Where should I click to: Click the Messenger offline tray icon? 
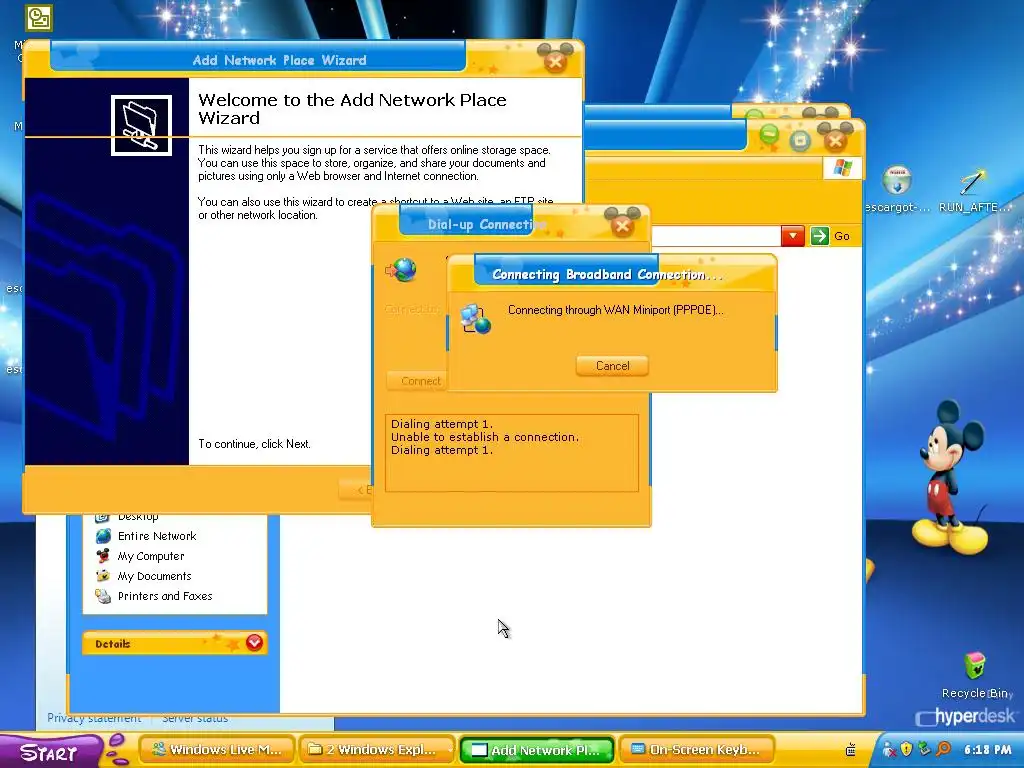pos(889,750)
